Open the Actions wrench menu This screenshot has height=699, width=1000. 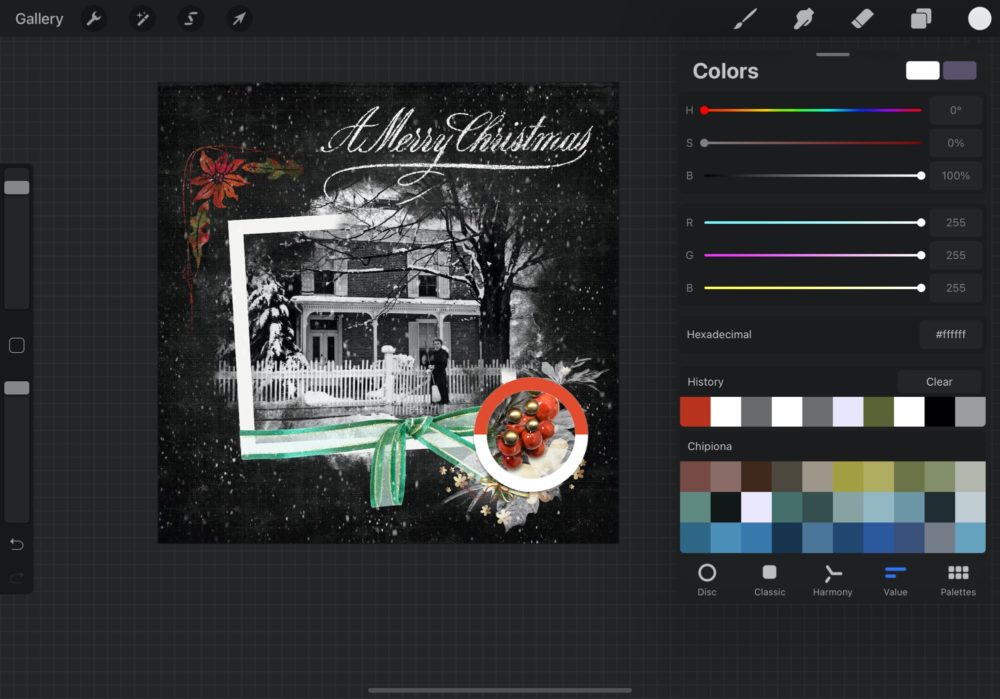point(94,19)
